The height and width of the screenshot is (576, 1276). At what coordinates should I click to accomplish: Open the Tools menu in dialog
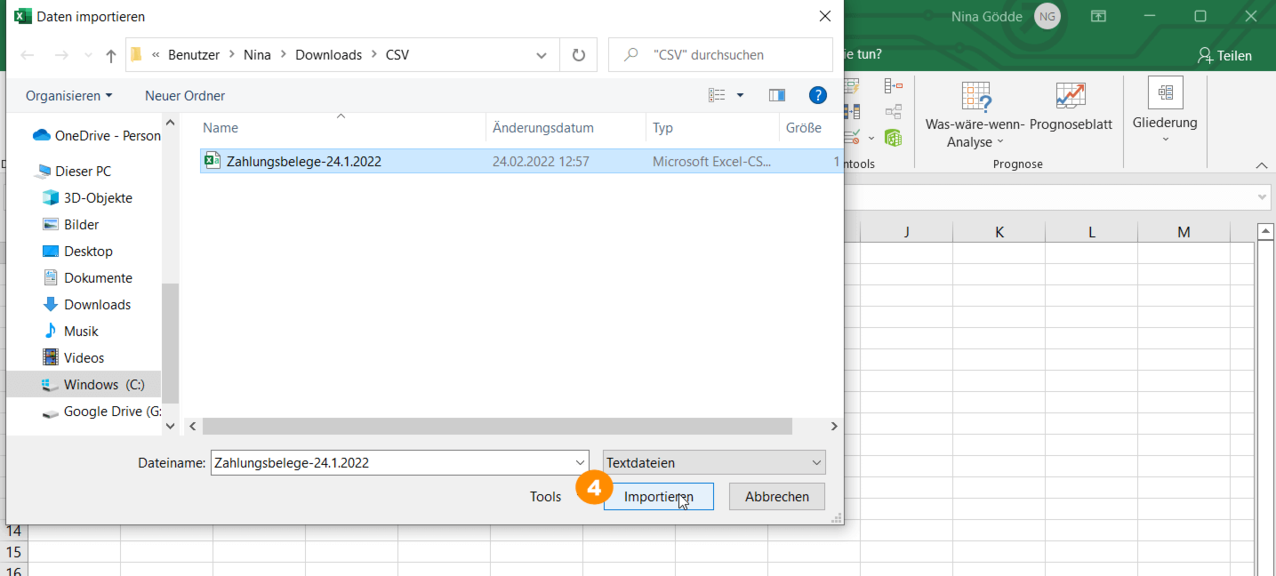coord(546,497)
